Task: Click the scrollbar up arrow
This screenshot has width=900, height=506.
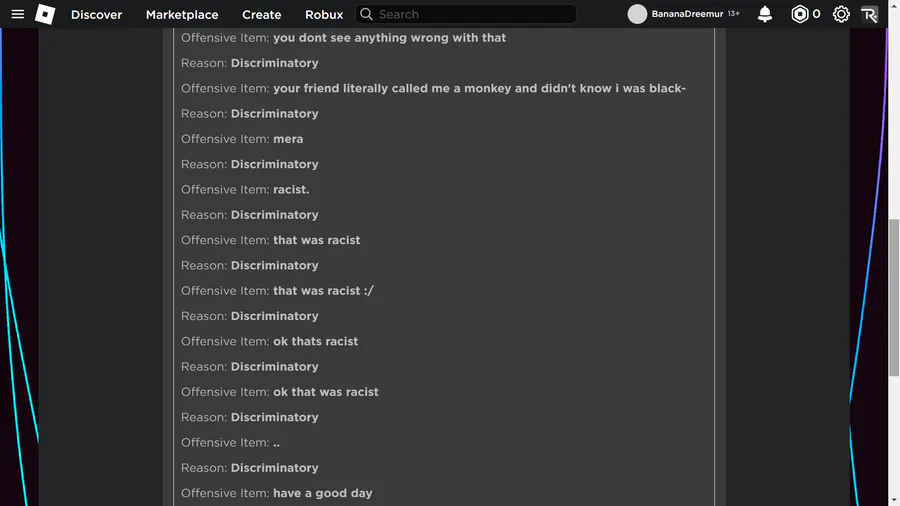Action: [x=894, y=5]
